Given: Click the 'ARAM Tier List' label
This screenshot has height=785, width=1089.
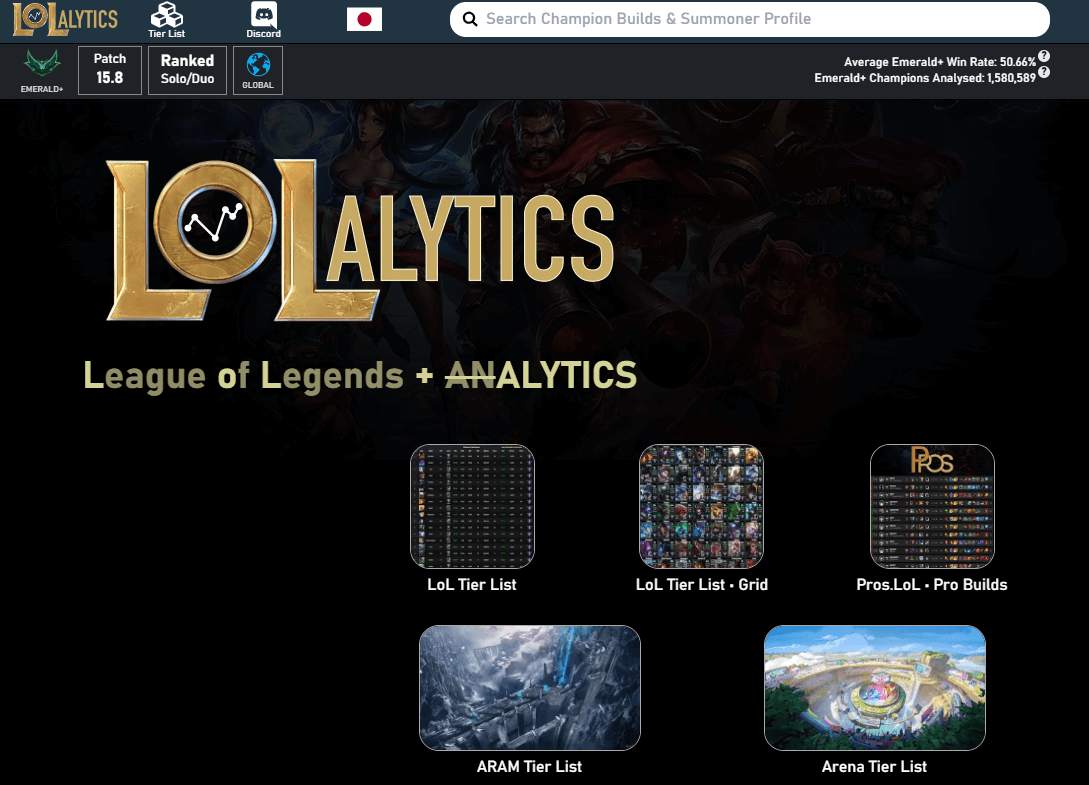Looking at the screenshot, I should (x=529, y=766).
